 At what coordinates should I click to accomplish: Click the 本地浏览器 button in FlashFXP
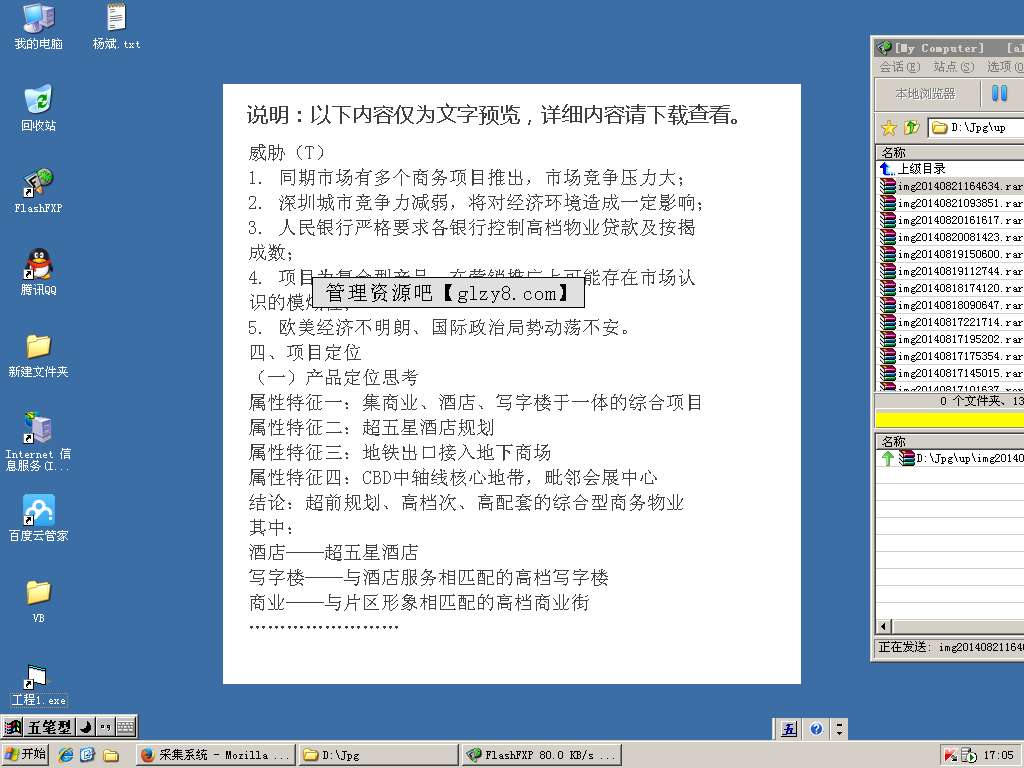click(x=926, y=94)
